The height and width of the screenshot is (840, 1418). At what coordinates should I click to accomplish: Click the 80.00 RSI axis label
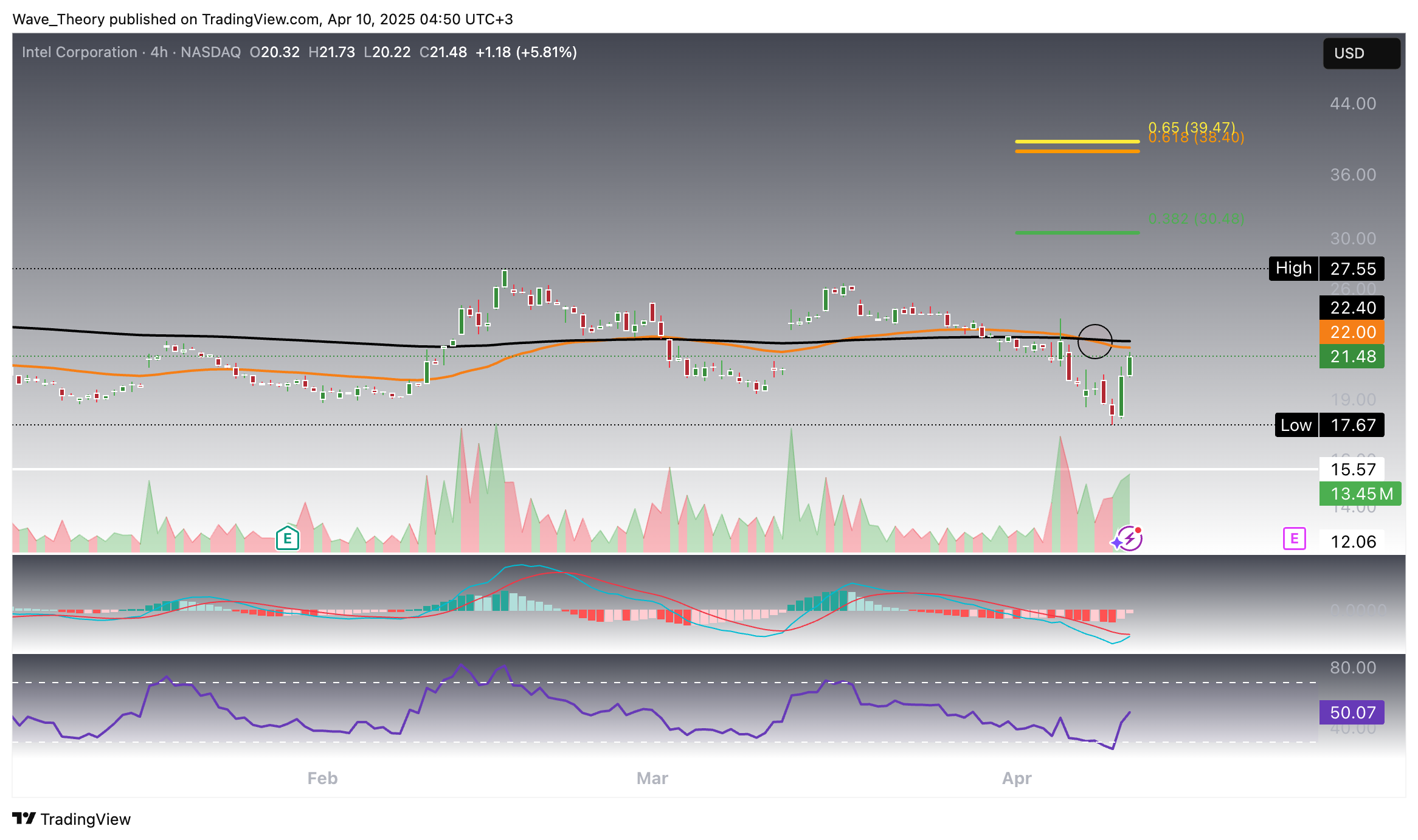(1353, 667)
